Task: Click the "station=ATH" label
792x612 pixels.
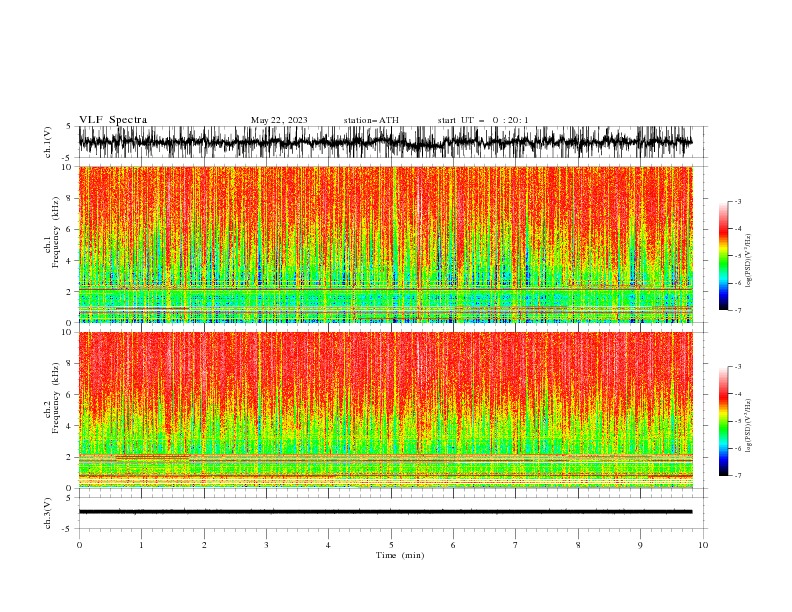Action: tap(371, 120)
